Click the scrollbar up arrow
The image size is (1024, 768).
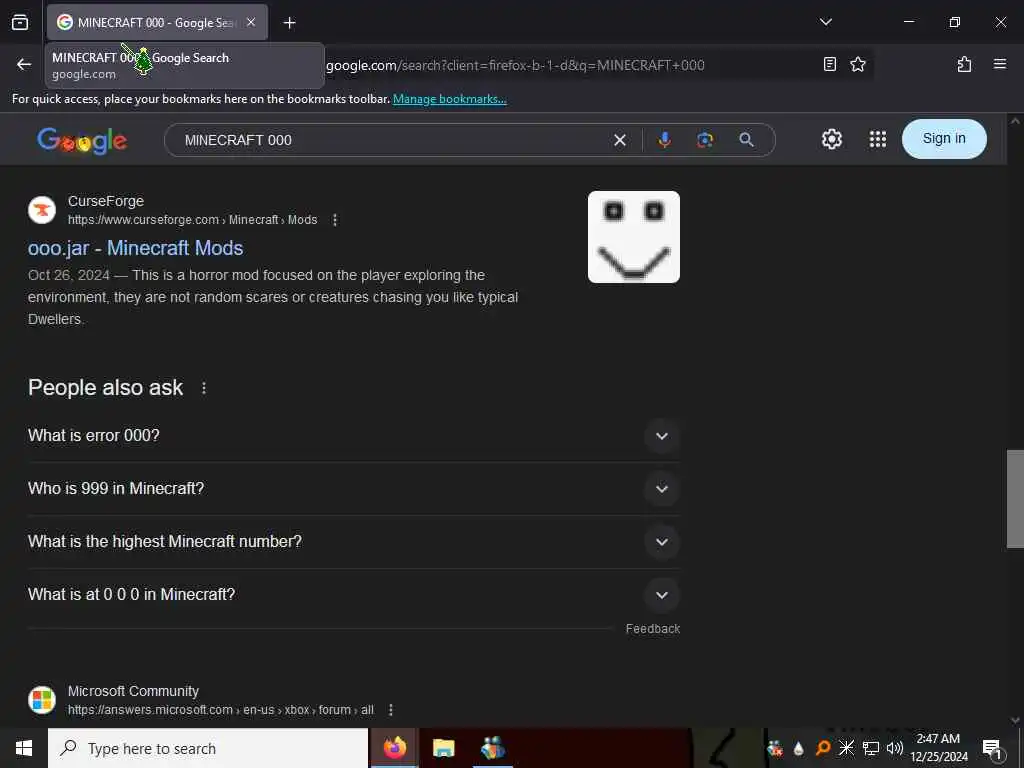[x=1015, y=121]
